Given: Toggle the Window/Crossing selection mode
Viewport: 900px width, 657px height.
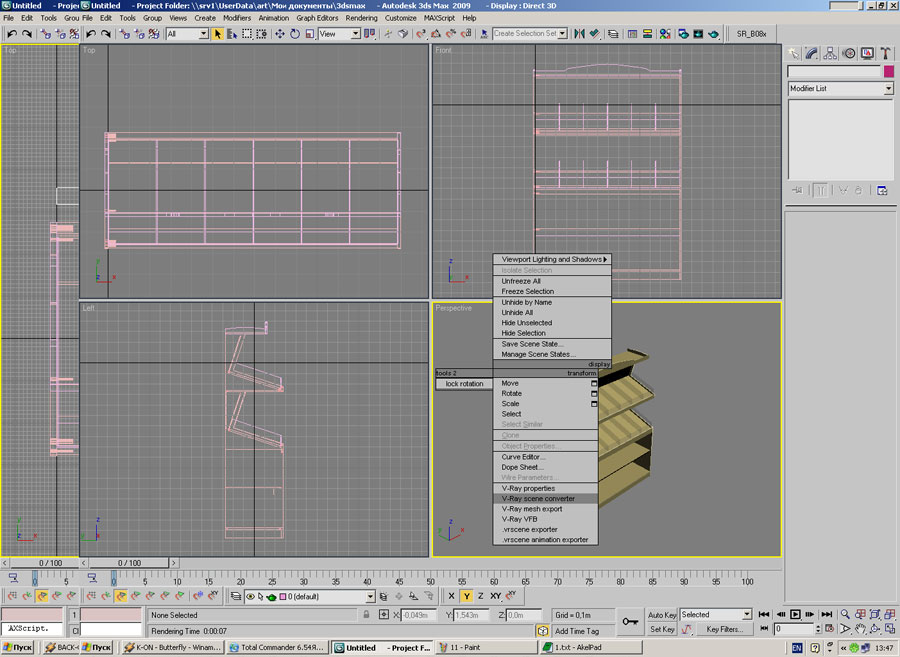Looking at the screenshot, I should (262, 34).
